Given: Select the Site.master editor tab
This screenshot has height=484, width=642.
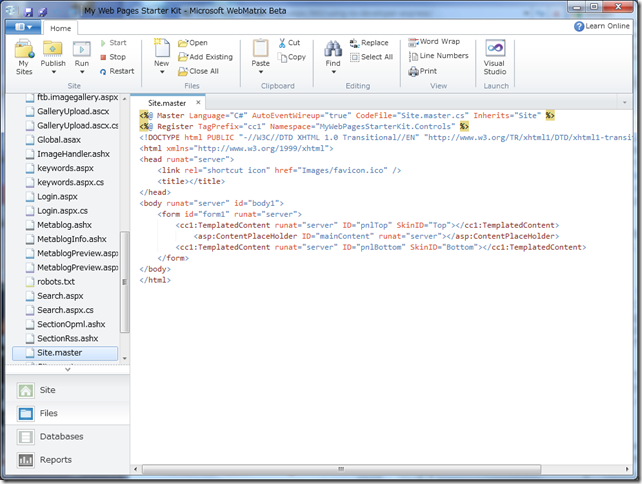Looking at the screenshot, I should click(167, 103).
